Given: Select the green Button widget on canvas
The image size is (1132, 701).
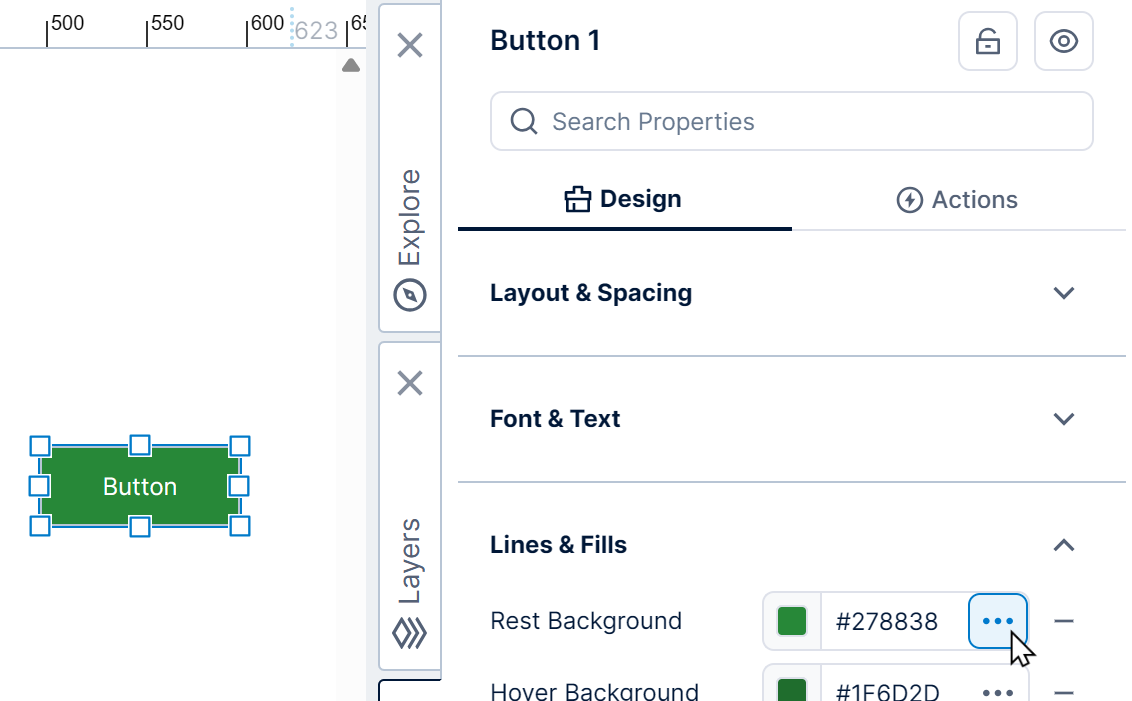Looking at the screenshot, I should tap(139, 486).
